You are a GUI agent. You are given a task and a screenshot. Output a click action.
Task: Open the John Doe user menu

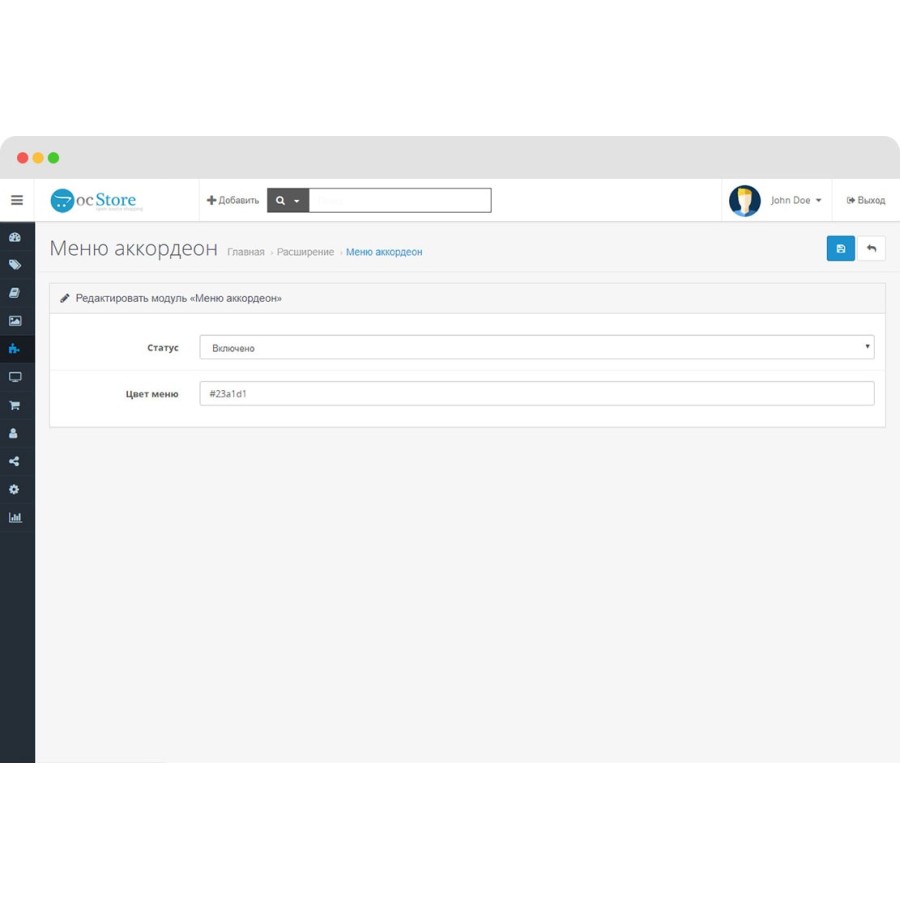tap(796, 200)
